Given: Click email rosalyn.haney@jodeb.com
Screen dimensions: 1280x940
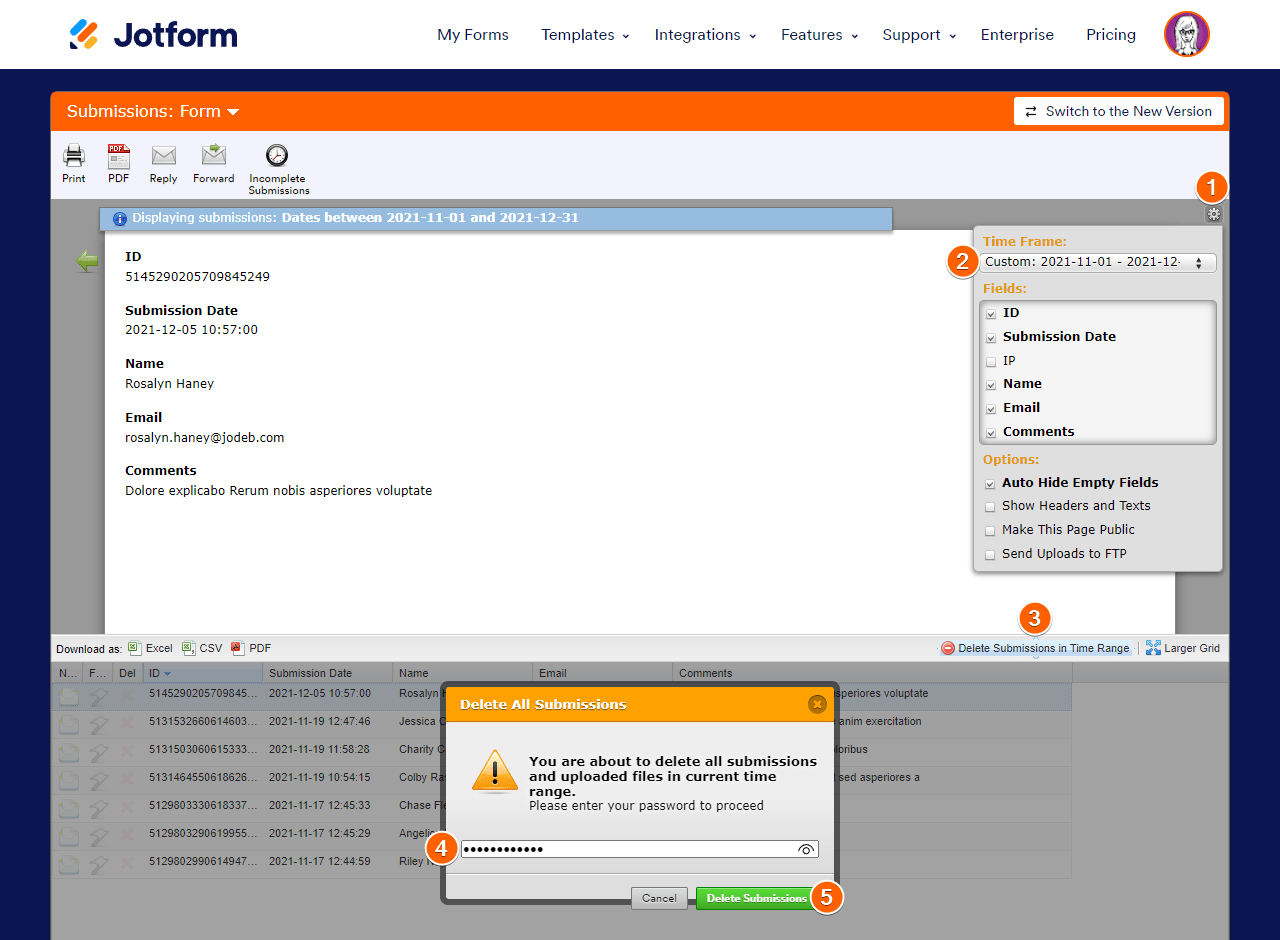Looking at the screenshot, I should coord(205,437).
